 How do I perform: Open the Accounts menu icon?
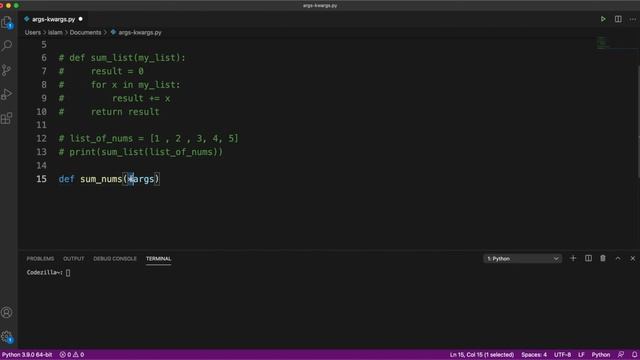pos(7,313)
